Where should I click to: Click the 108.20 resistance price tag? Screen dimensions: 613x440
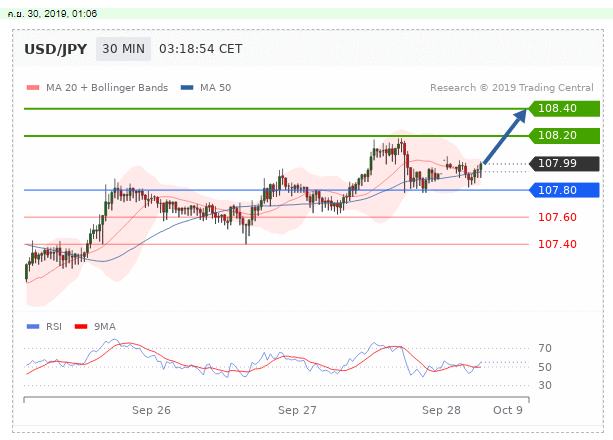pos(564,135)
